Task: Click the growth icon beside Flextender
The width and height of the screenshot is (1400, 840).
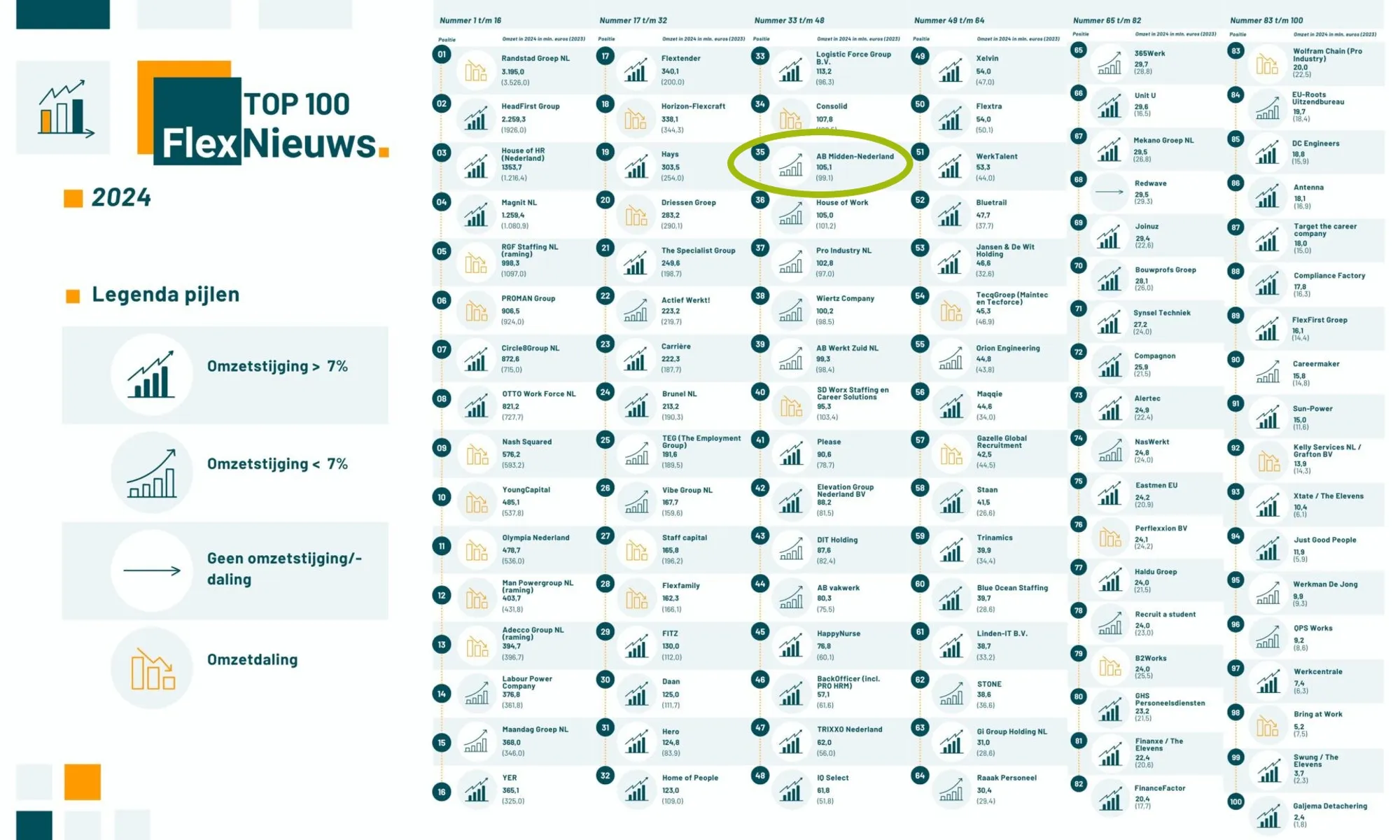Action: point(636,70)
